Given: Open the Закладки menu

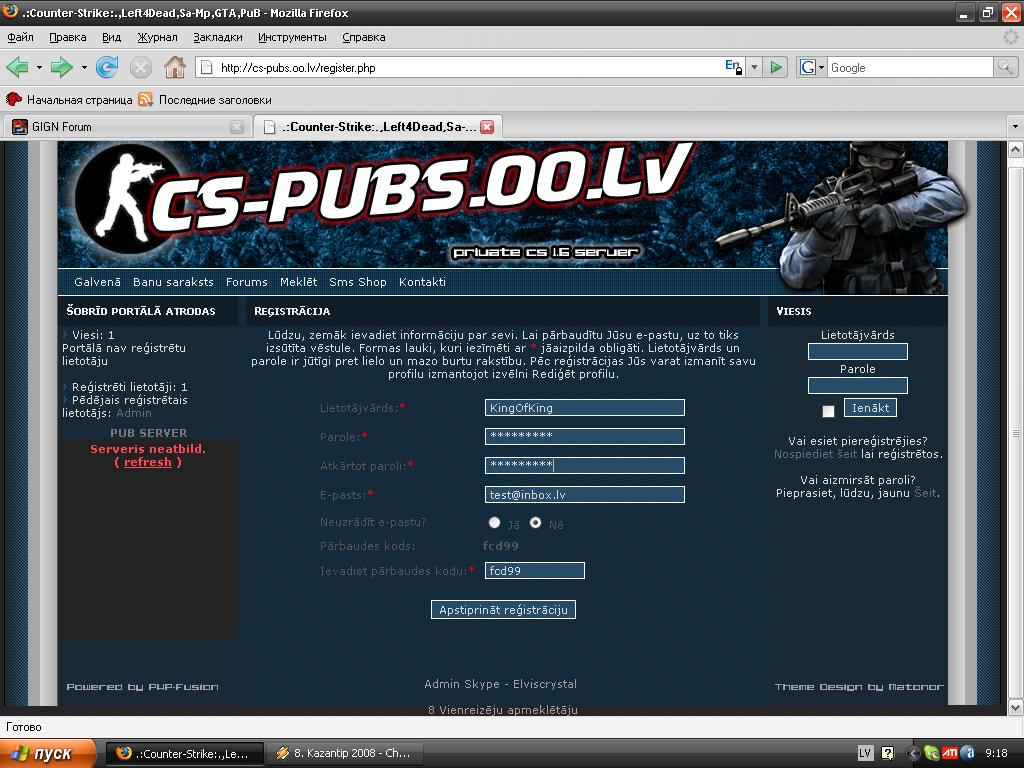Looking at the screenshot, I should pos(217,37).
